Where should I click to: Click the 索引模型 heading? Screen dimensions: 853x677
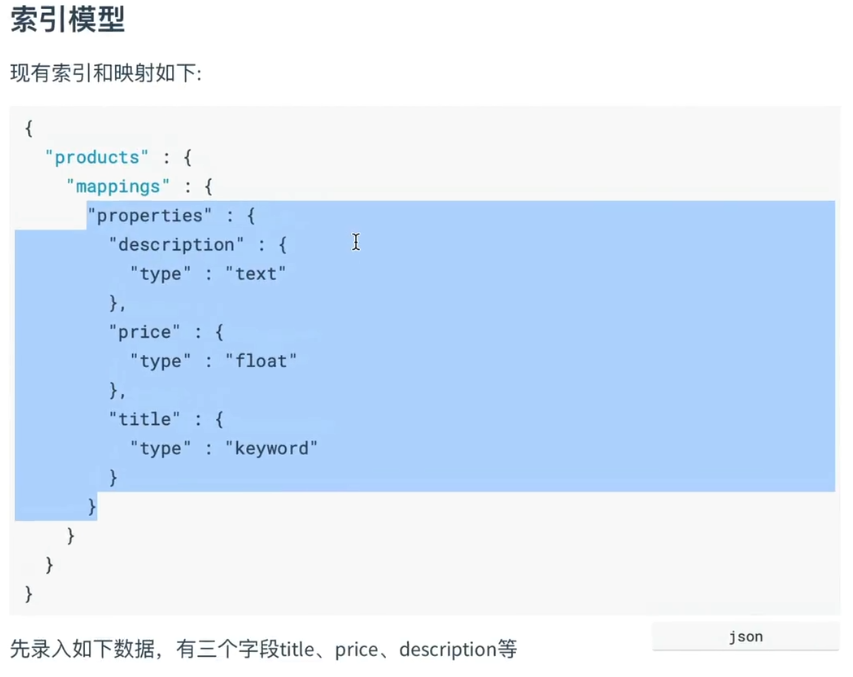click(x=68, y=20)
